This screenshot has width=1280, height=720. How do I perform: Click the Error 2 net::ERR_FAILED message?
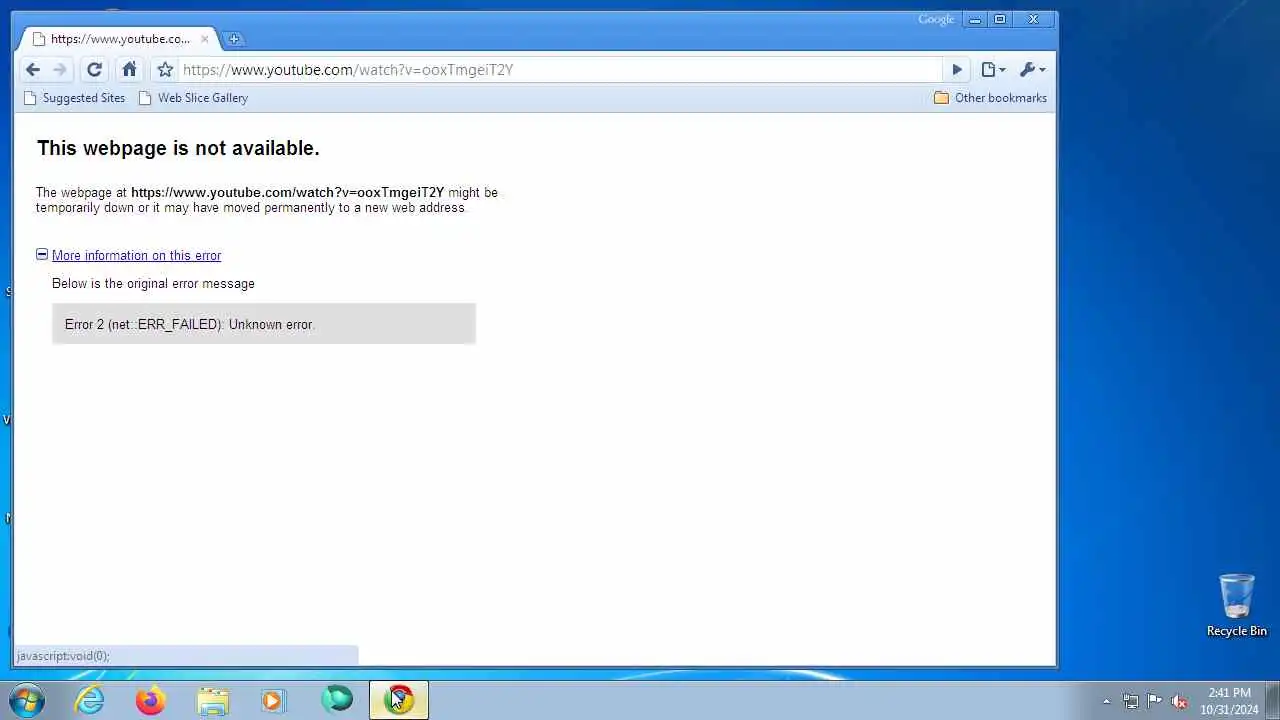click(x=264, y=324)
